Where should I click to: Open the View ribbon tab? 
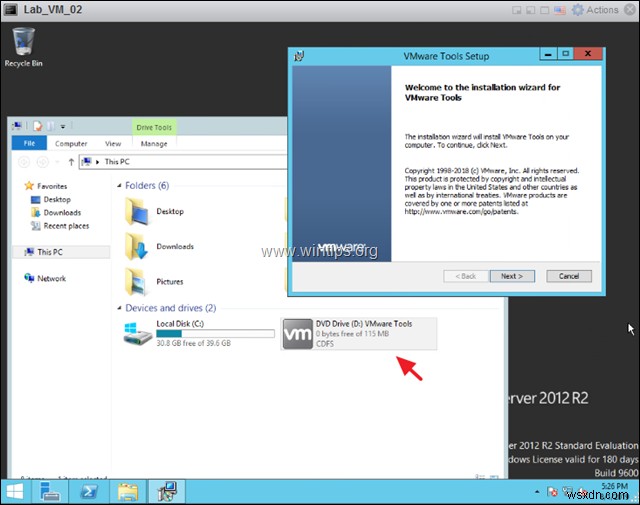tap(113, 143)
